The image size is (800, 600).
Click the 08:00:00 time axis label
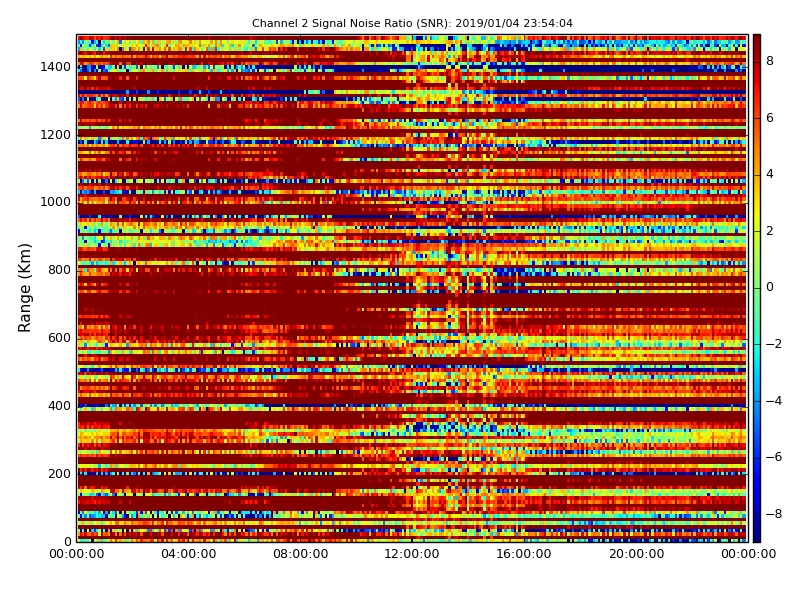301,554
